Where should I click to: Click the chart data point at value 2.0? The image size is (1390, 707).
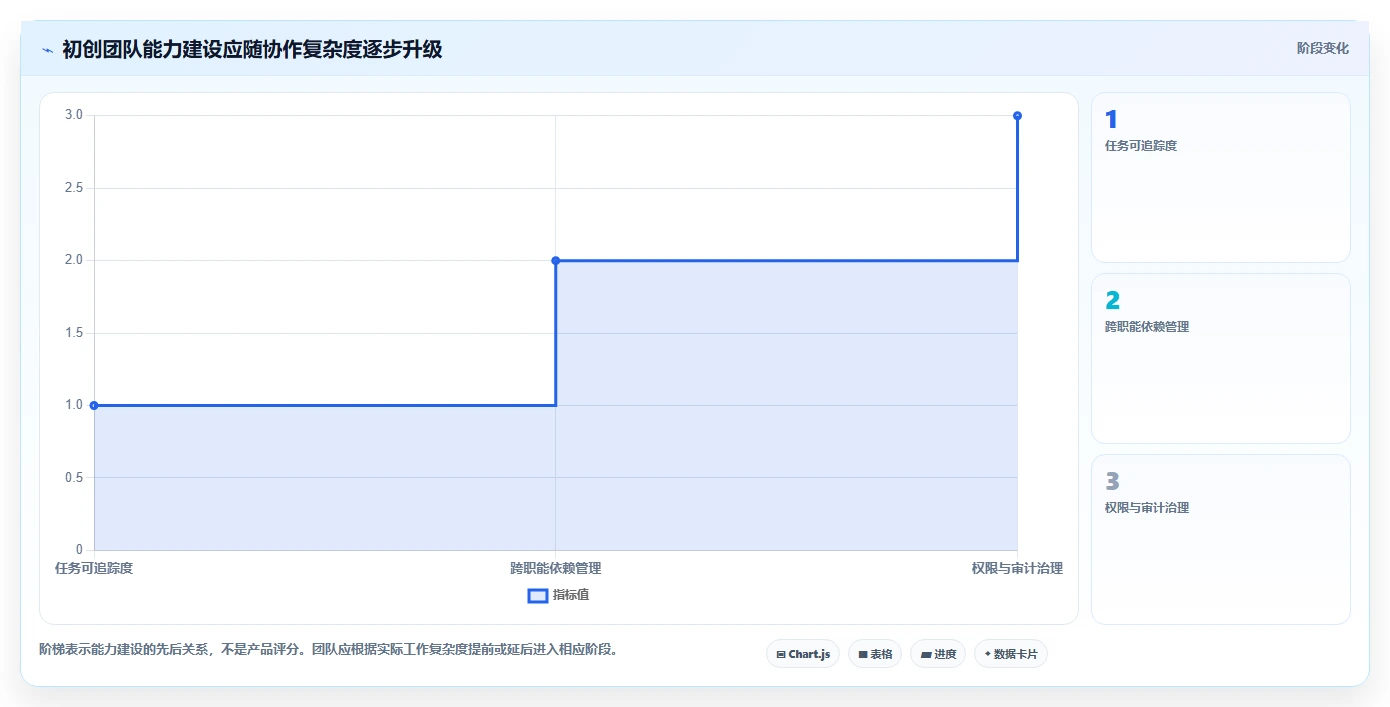point(556,260)
